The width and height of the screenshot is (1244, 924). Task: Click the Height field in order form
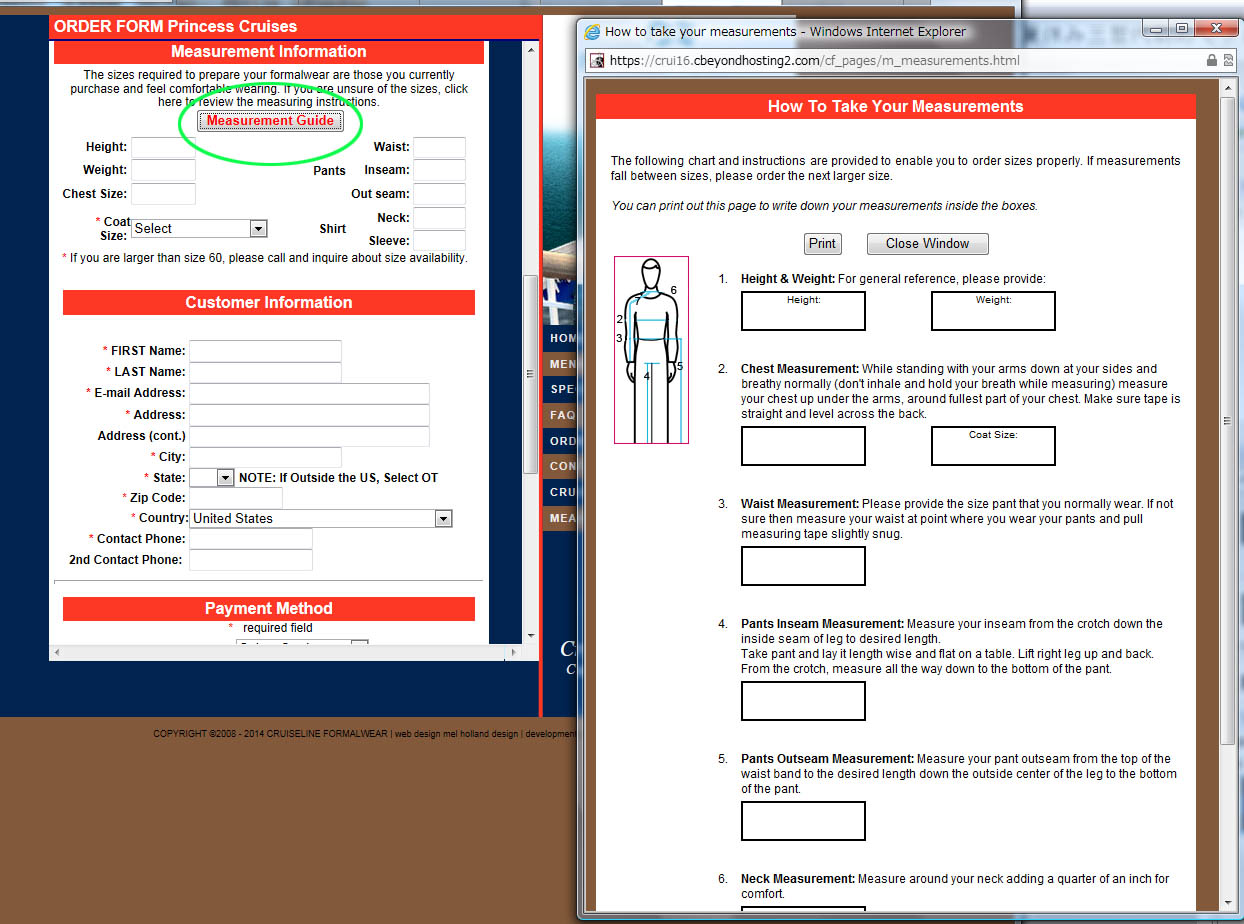click(163, 147)
